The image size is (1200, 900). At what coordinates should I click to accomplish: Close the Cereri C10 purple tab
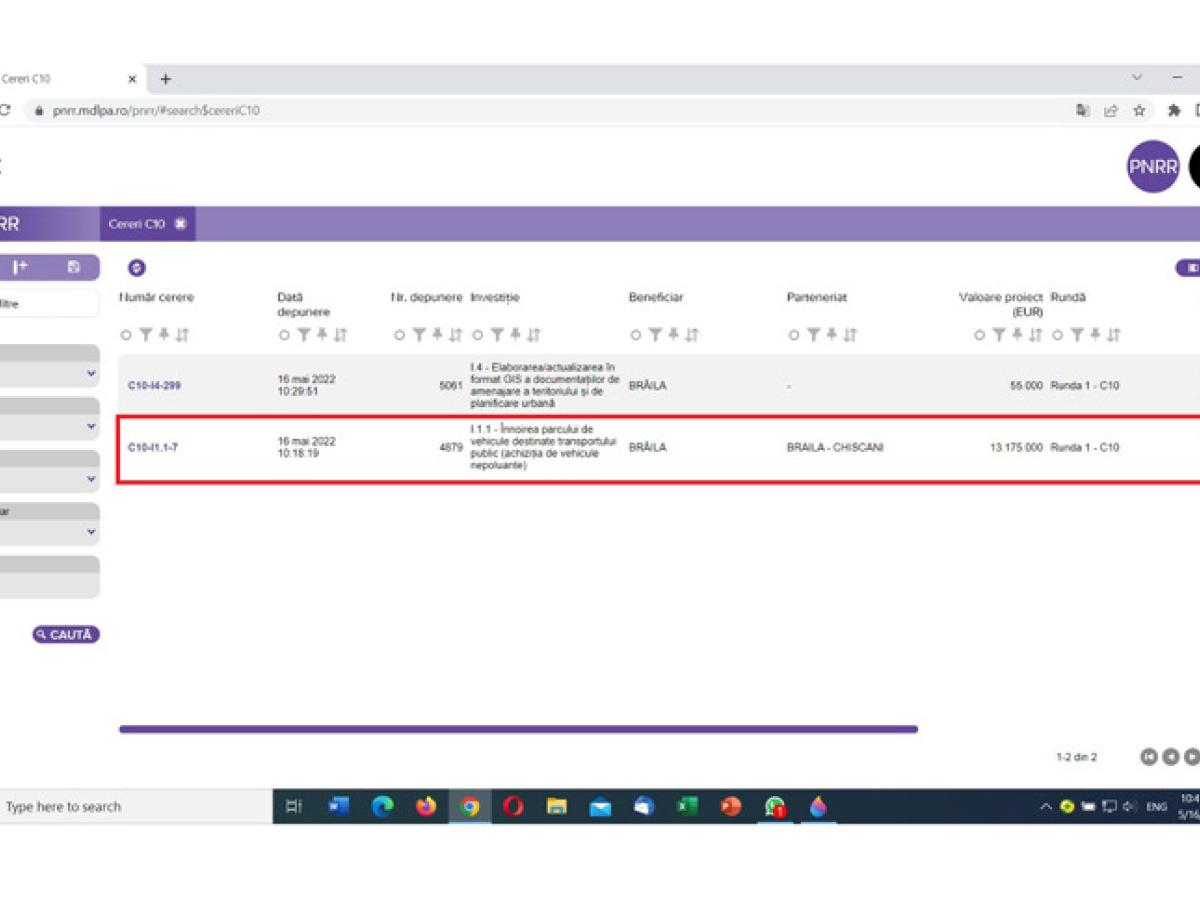tap(180, 224)
